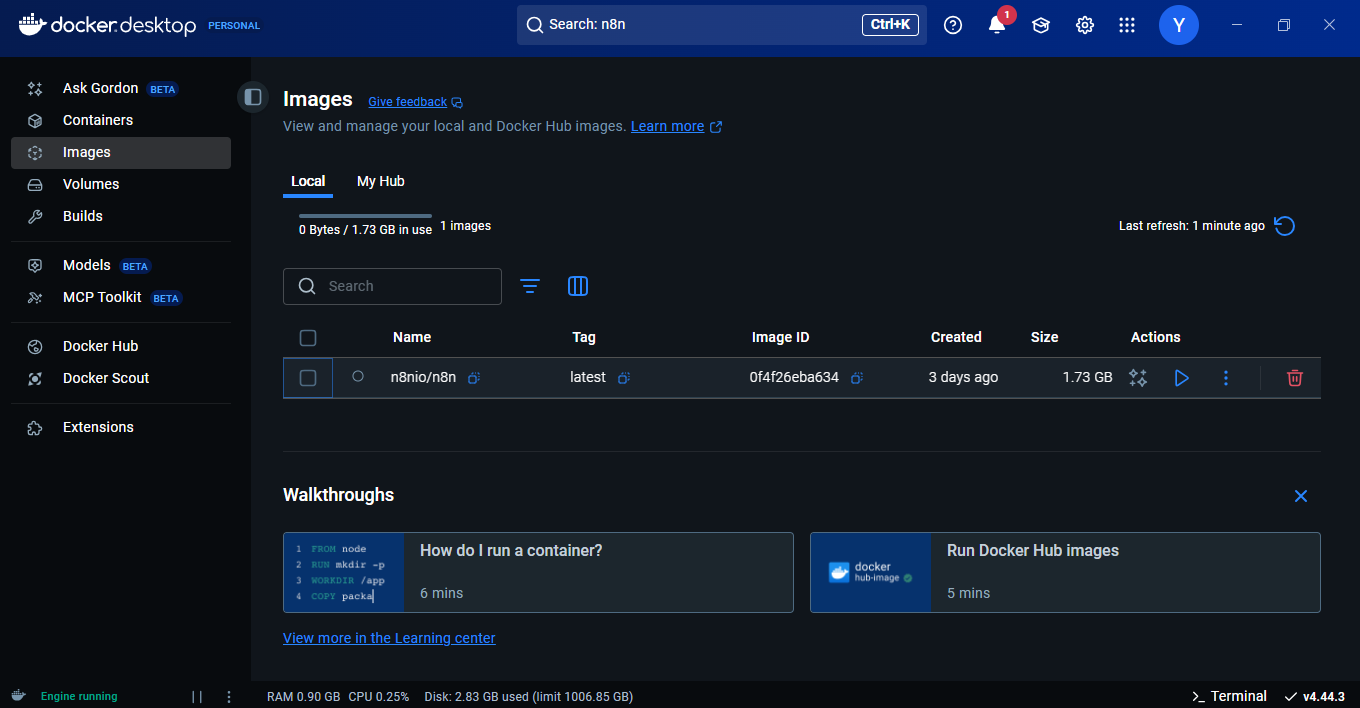The width and height of the screenshot is (1360, 708).
Task: Open more actions for n8nio/n8n
Action: 1226,378
